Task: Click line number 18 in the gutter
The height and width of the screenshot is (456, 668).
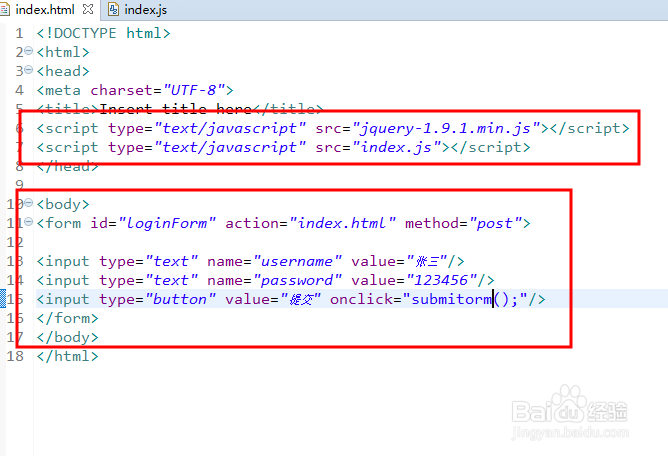Action: click(x=15, y=356)
